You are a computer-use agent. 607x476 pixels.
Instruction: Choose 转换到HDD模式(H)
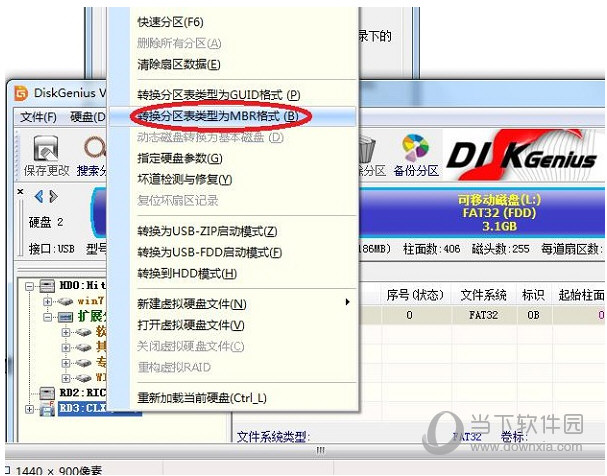tap(187, 274)
